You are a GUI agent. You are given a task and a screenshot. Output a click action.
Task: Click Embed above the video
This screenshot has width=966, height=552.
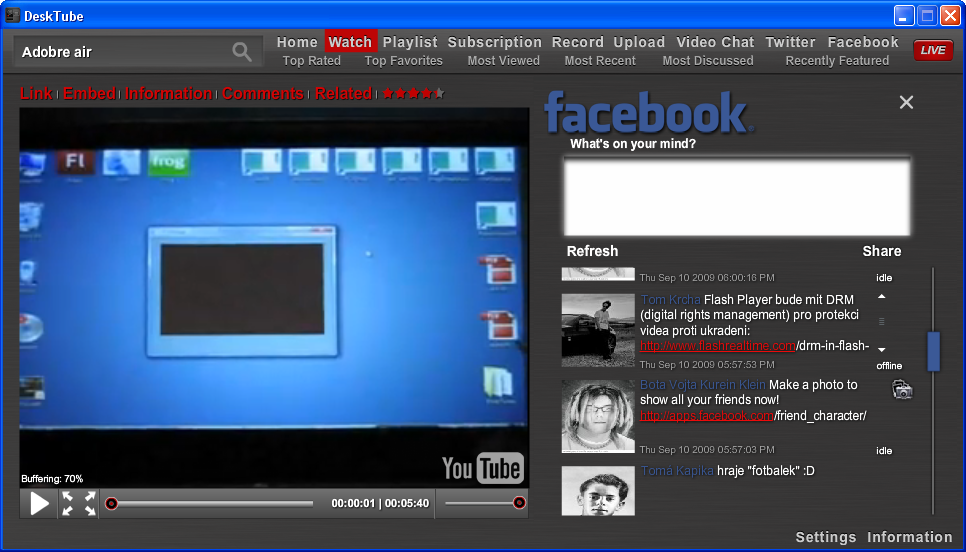coord(89,94)
